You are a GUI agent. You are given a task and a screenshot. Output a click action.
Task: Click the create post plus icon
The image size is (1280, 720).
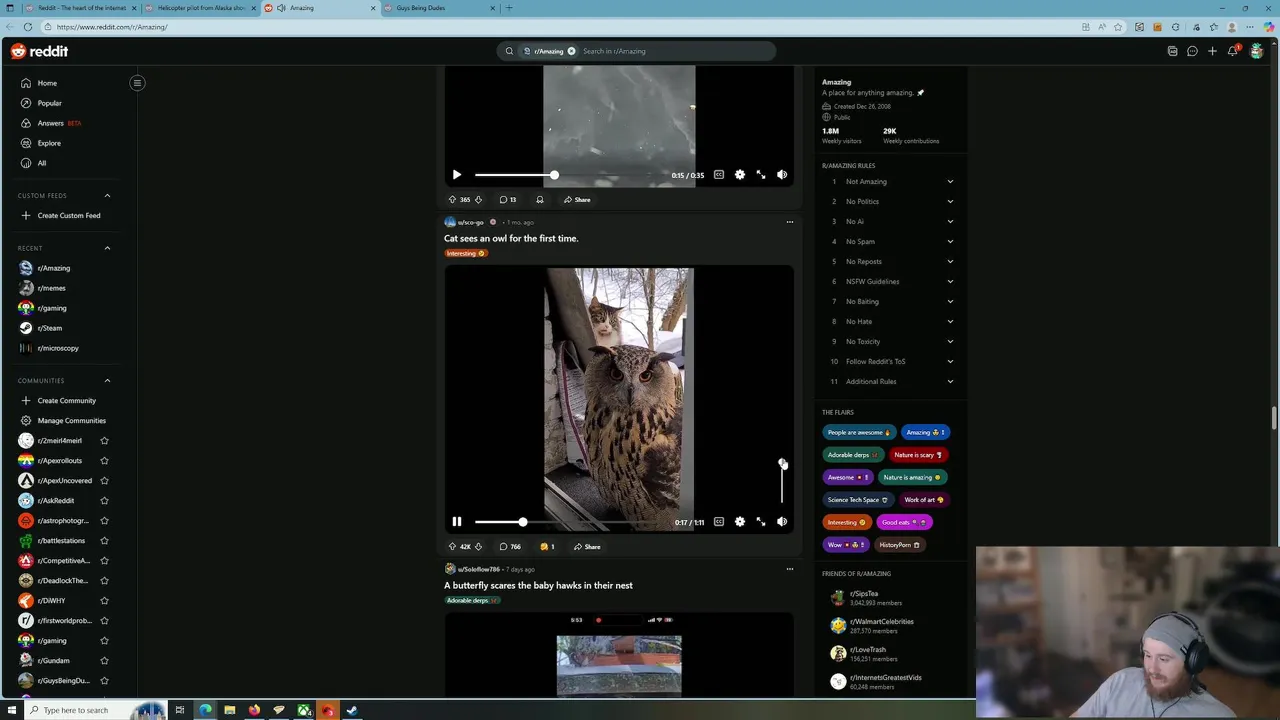click(x=1212, y=51)
